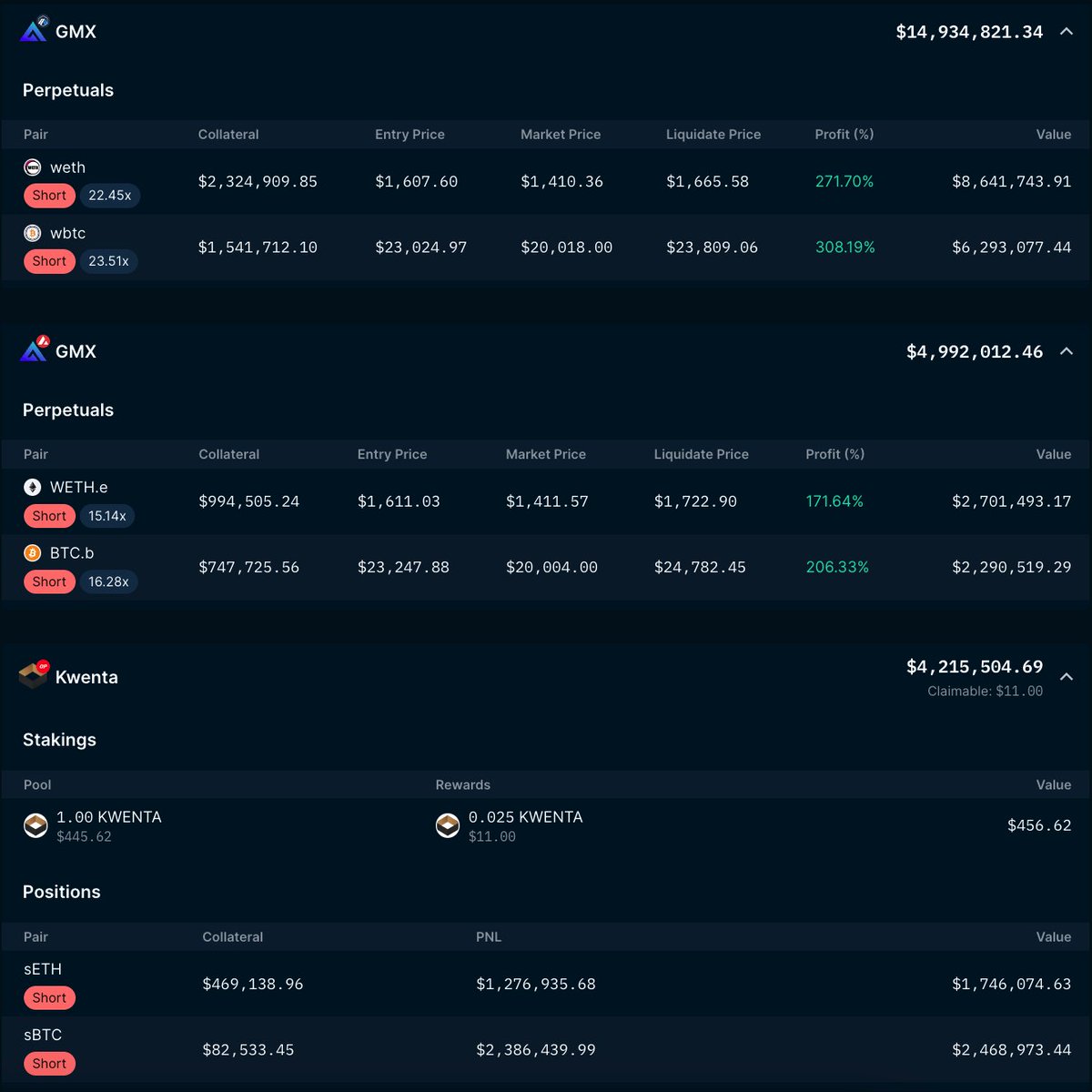The image size is (1092, 1092).
Task: Click the sBTC pair name
Action: coord(43,1035)
